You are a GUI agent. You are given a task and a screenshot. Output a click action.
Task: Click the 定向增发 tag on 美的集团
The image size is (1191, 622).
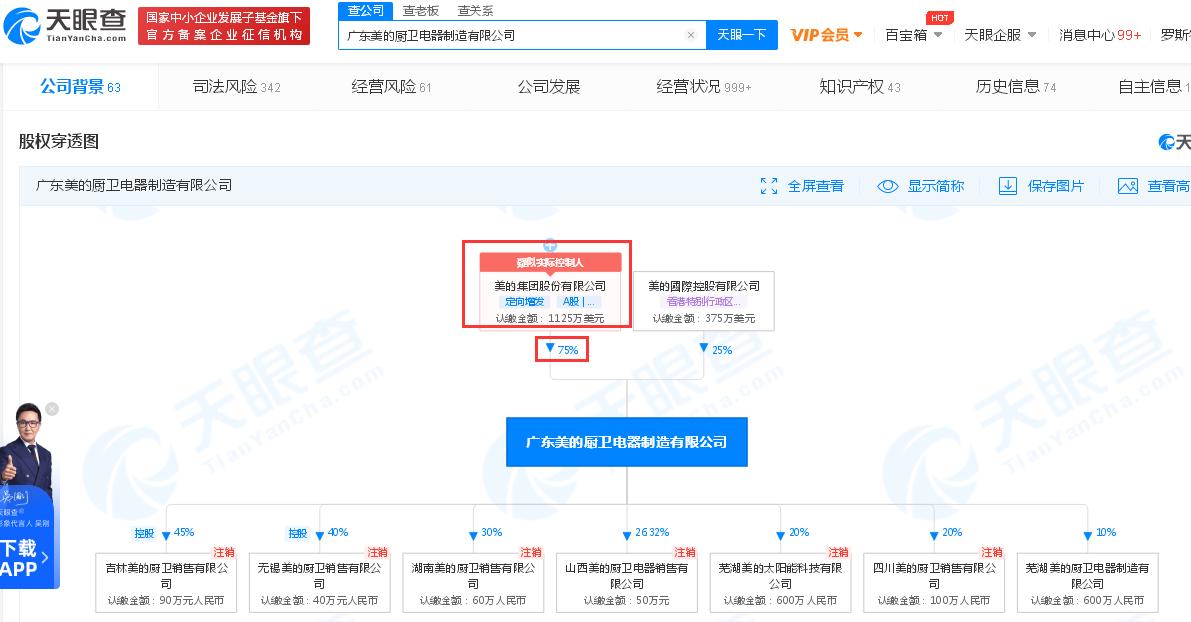524,302
